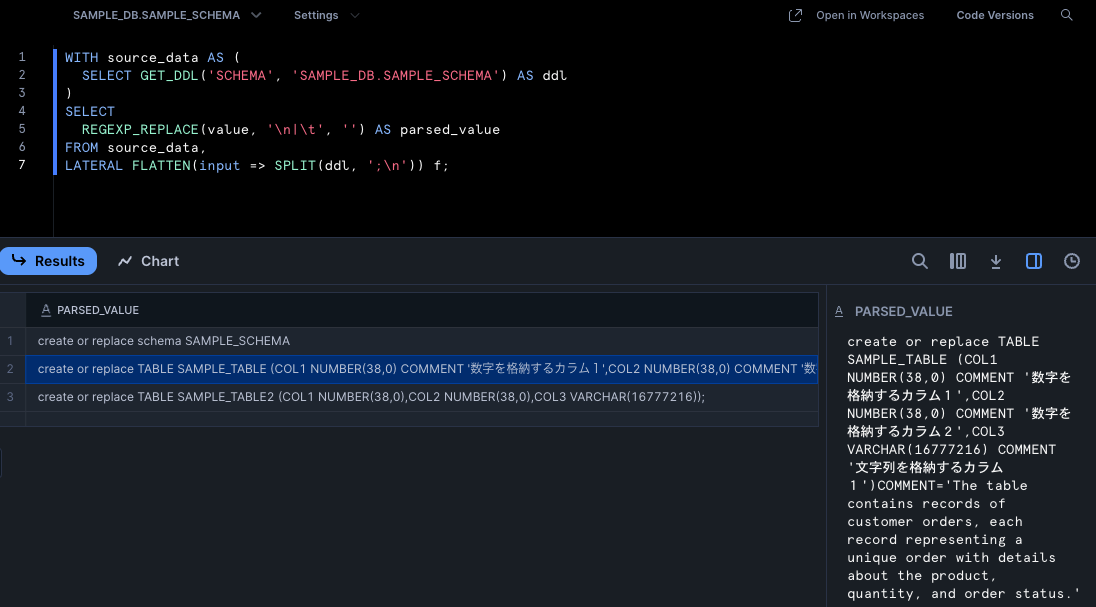This screenshot has width=1096, height=607.
Task: Select the SAMPLE_TABLE2 result row
Action: [421, 397]
